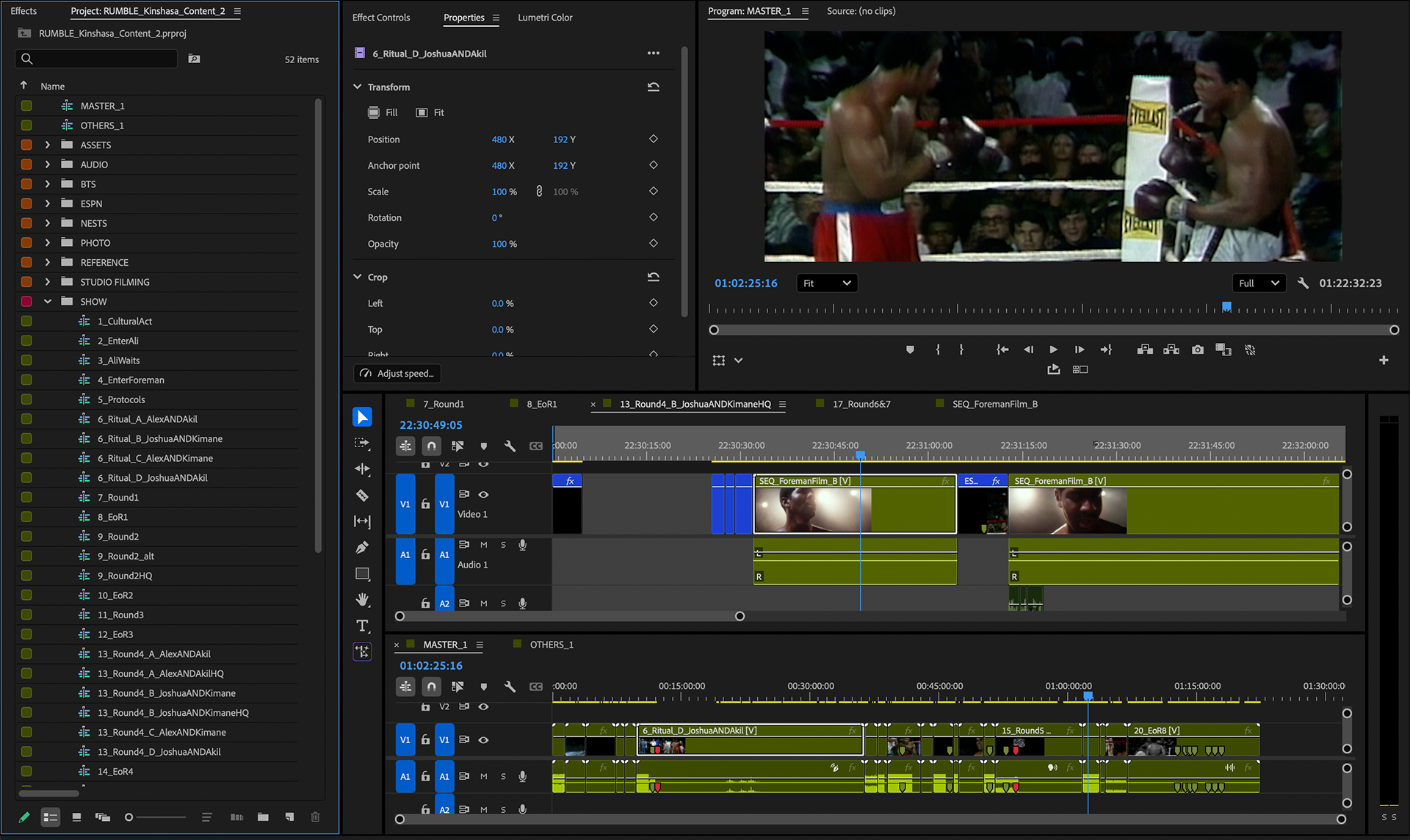
Task: Mute the Audio 1 track
Action: 483,545
